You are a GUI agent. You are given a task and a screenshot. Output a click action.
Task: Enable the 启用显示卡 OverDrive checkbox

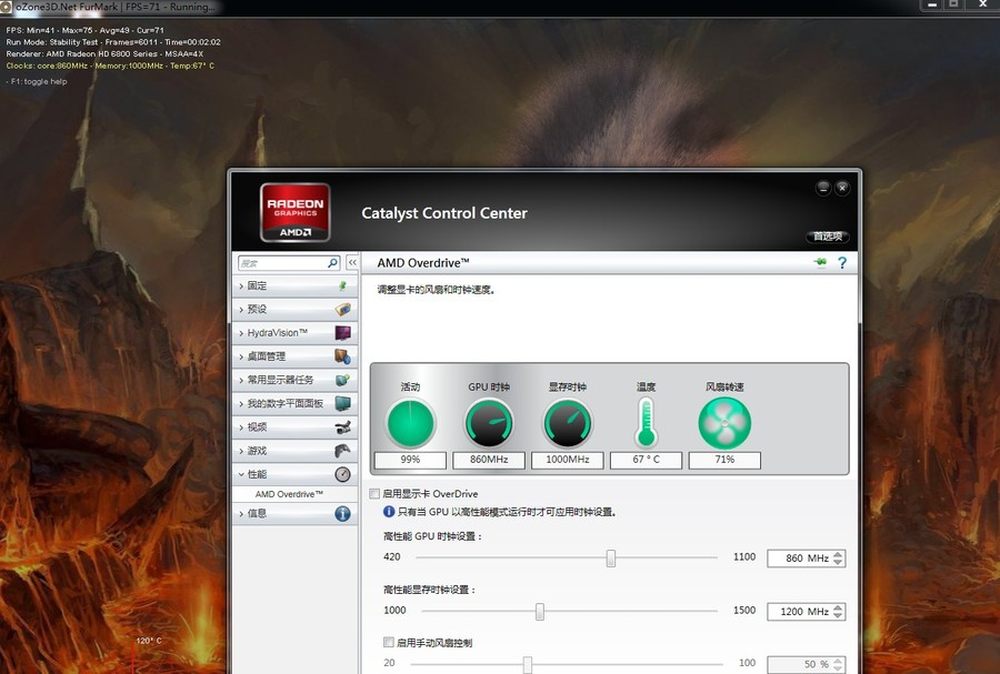pos(374,494)
